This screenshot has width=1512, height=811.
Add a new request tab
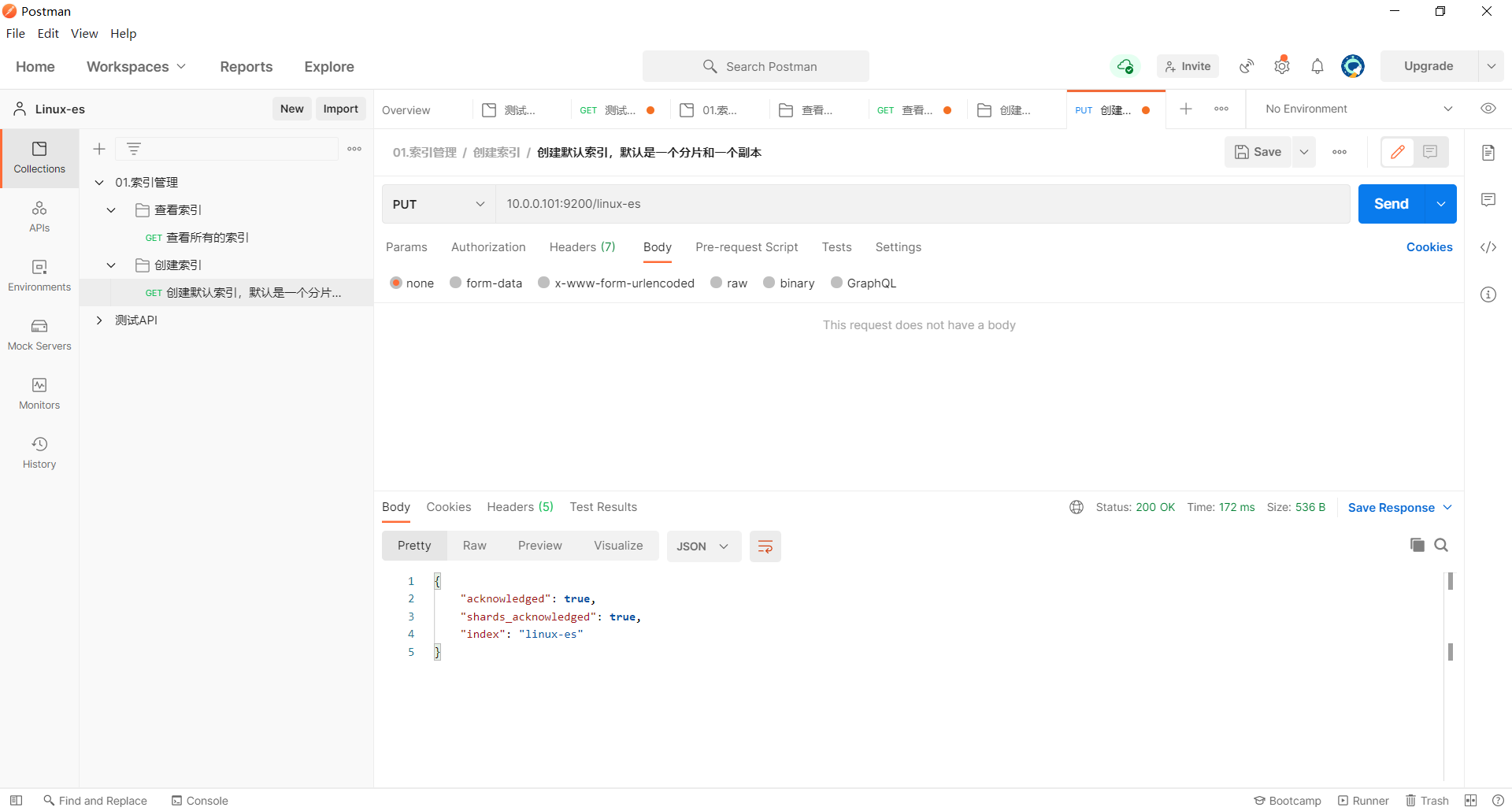(x=1186, y=109)
